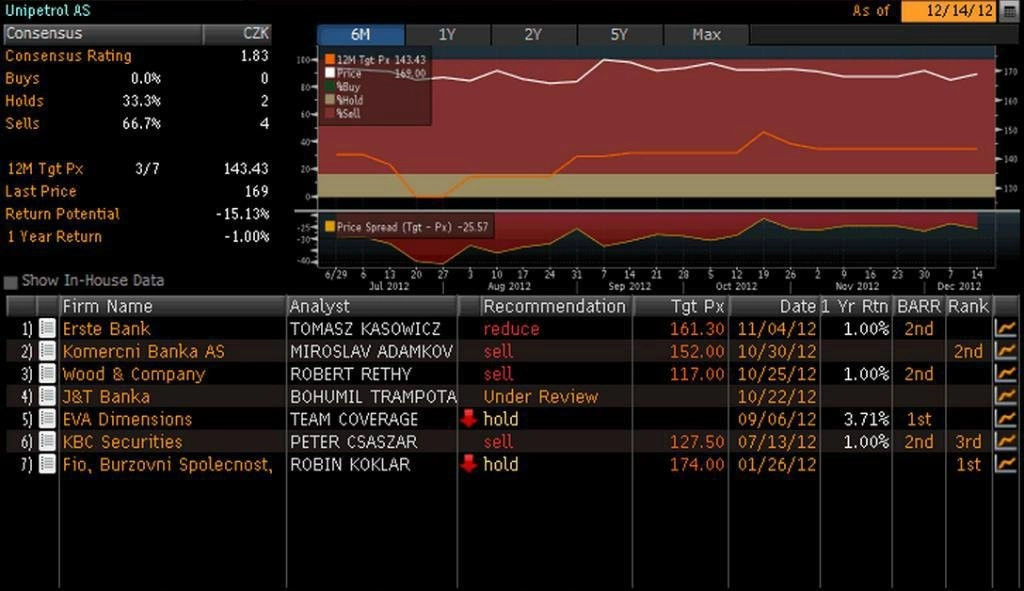The height and width of the screenshot is (591, 1024).
Task: Open chart icon in Fio Burzovni row
Action: pos(1006,464)
